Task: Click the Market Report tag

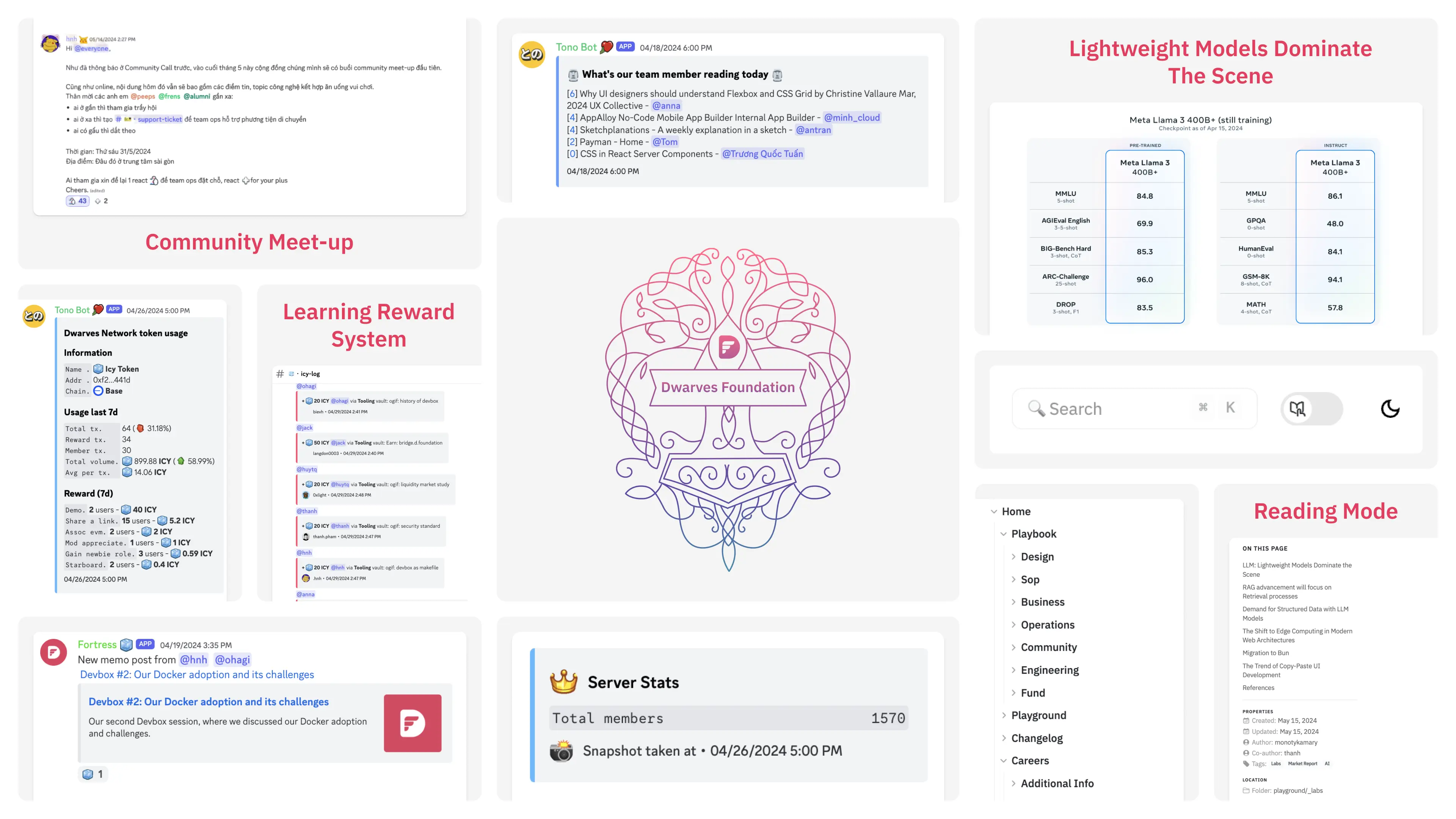Action: 1302,764
